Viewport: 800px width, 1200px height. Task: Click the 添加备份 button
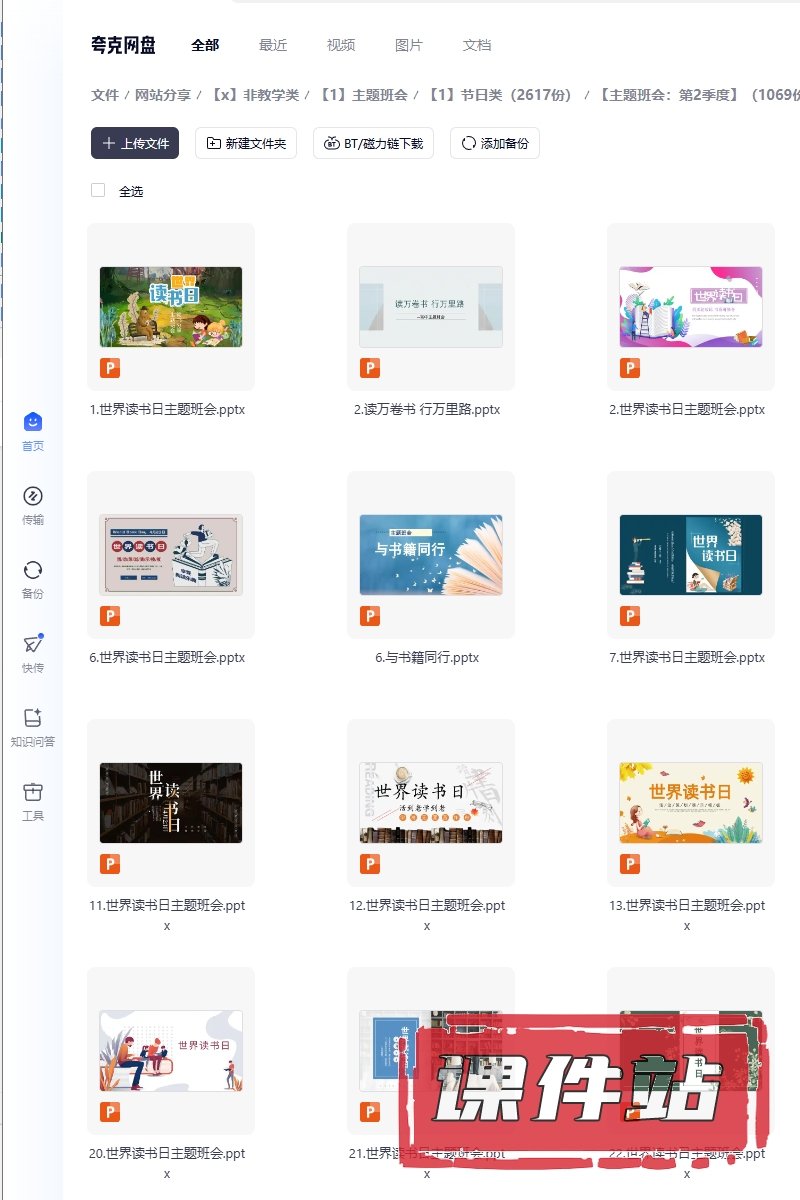pos(495,143)
